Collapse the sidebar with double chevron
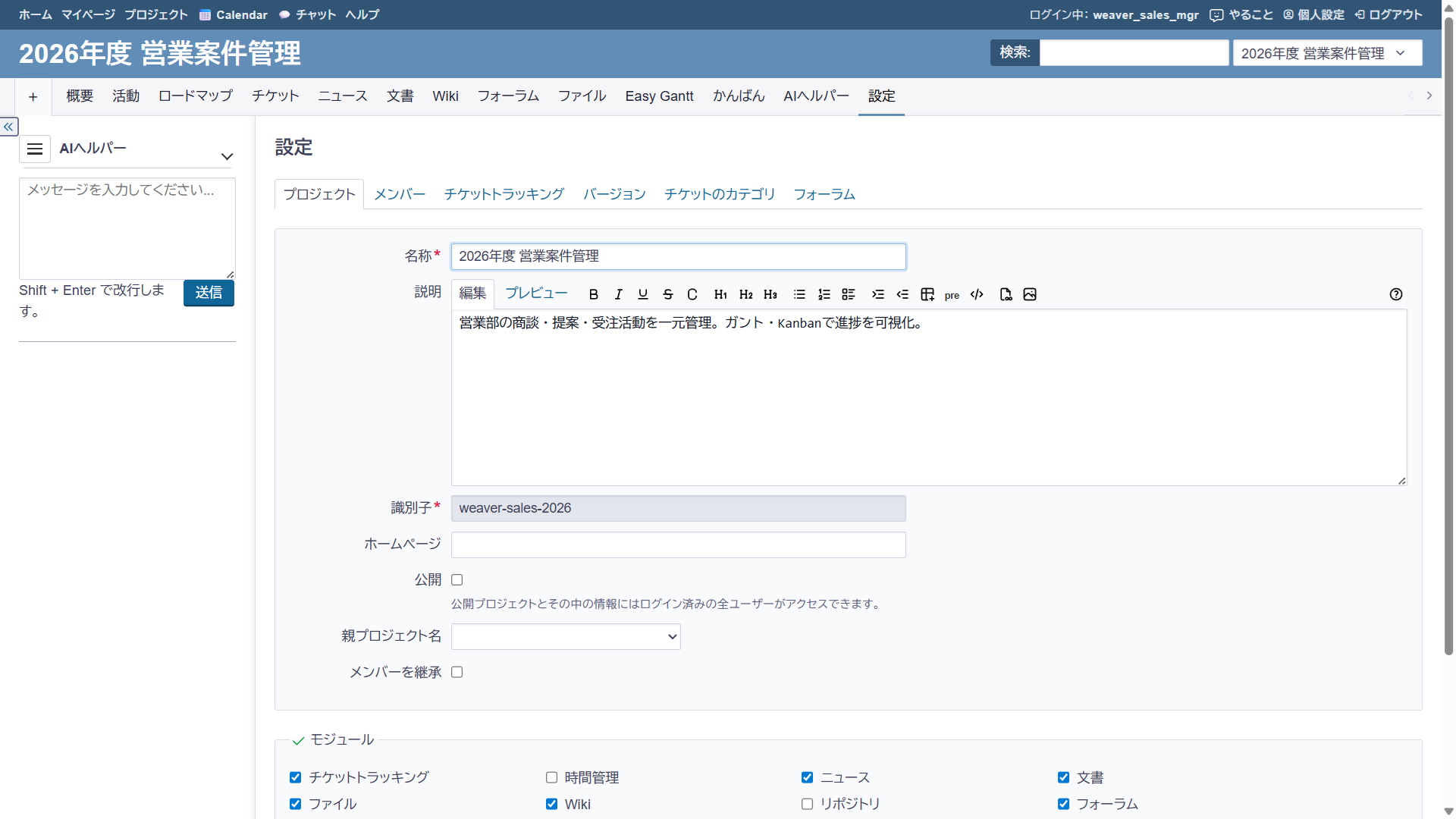The height and width of the screenshot is (819, 1456). tap(9, 127)
